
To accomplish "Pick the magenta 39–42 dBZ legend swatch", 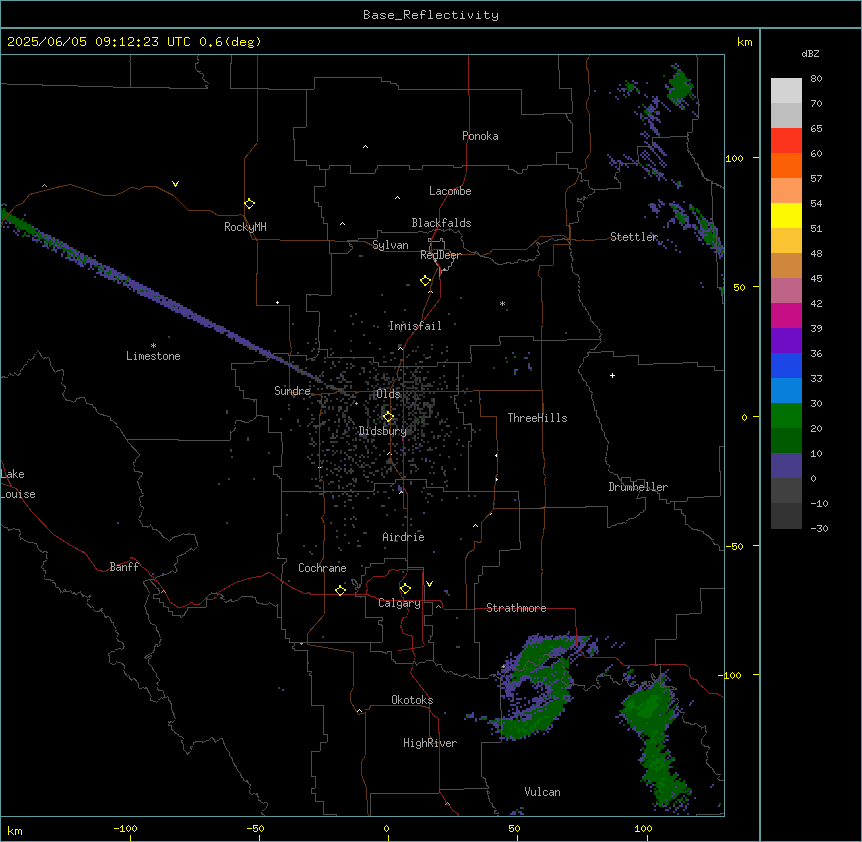I will tap(786, 315).
